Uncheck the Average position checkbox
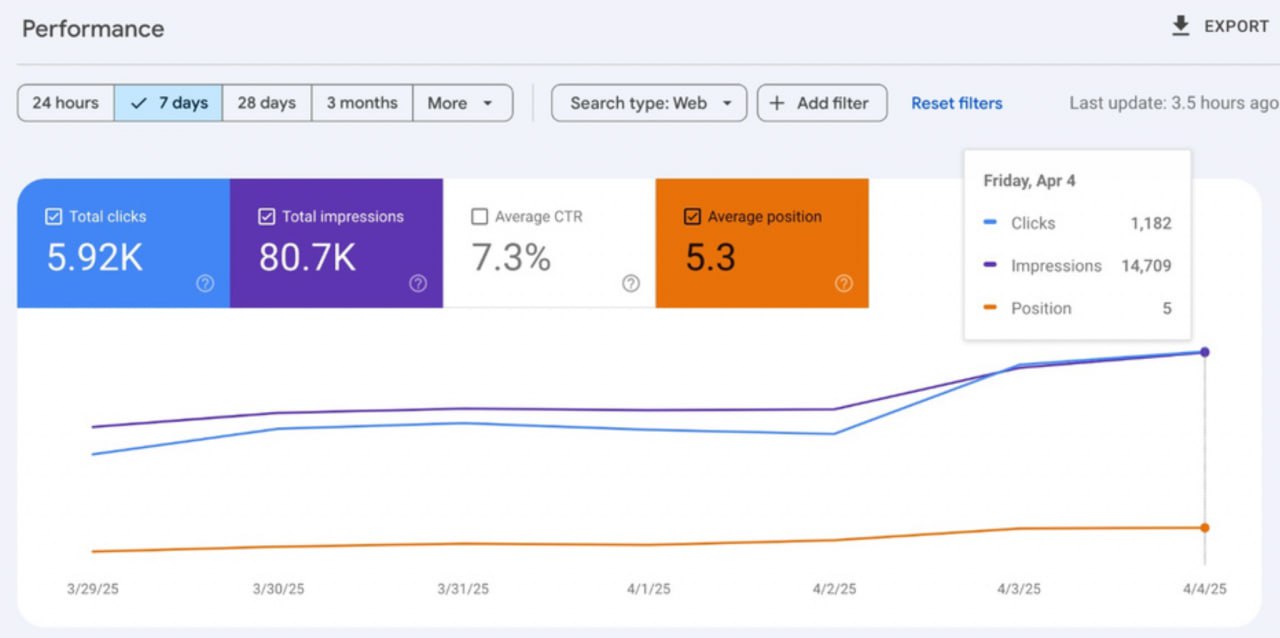 tap(692, 217)
